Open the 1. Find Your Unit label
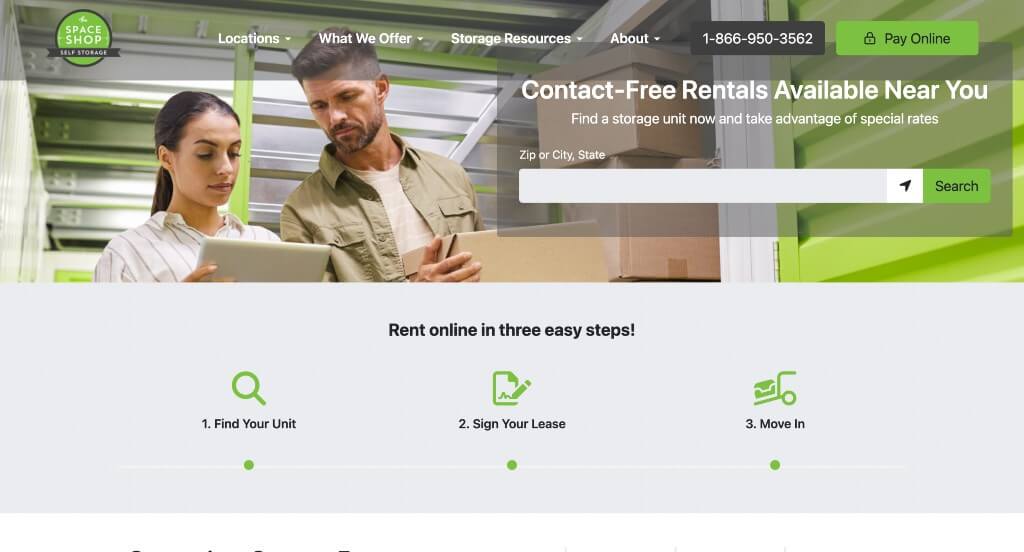The width and height of the screenshot is (1024, 552). tap(249, 424)
